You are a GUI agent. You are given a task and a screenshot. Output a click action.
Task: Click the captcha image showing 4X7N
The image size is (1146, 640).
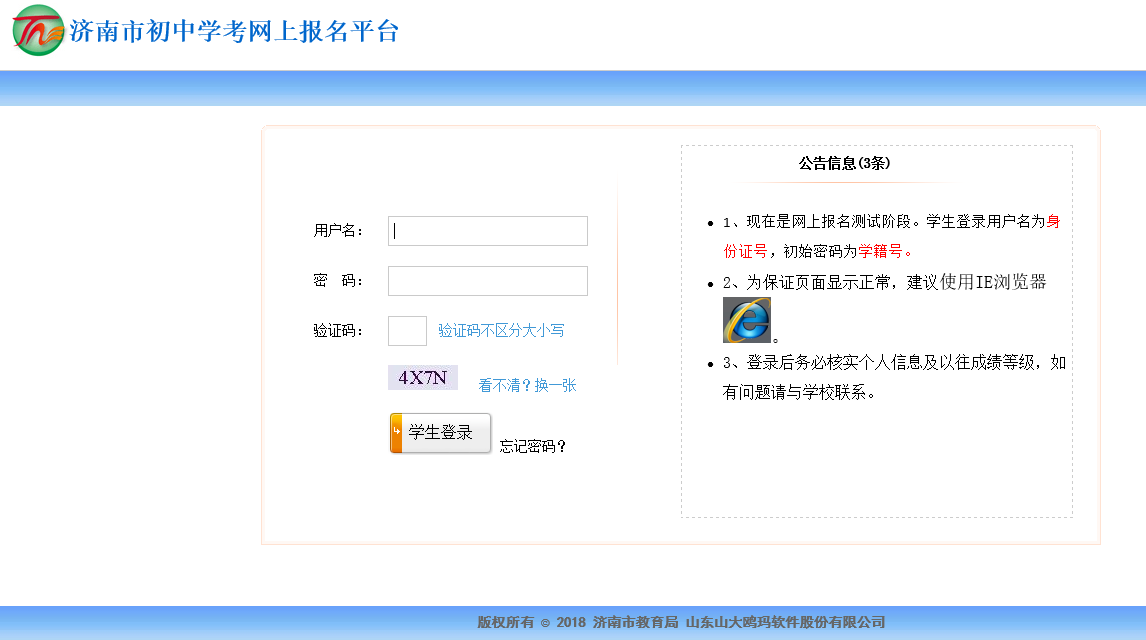point(422,377)
